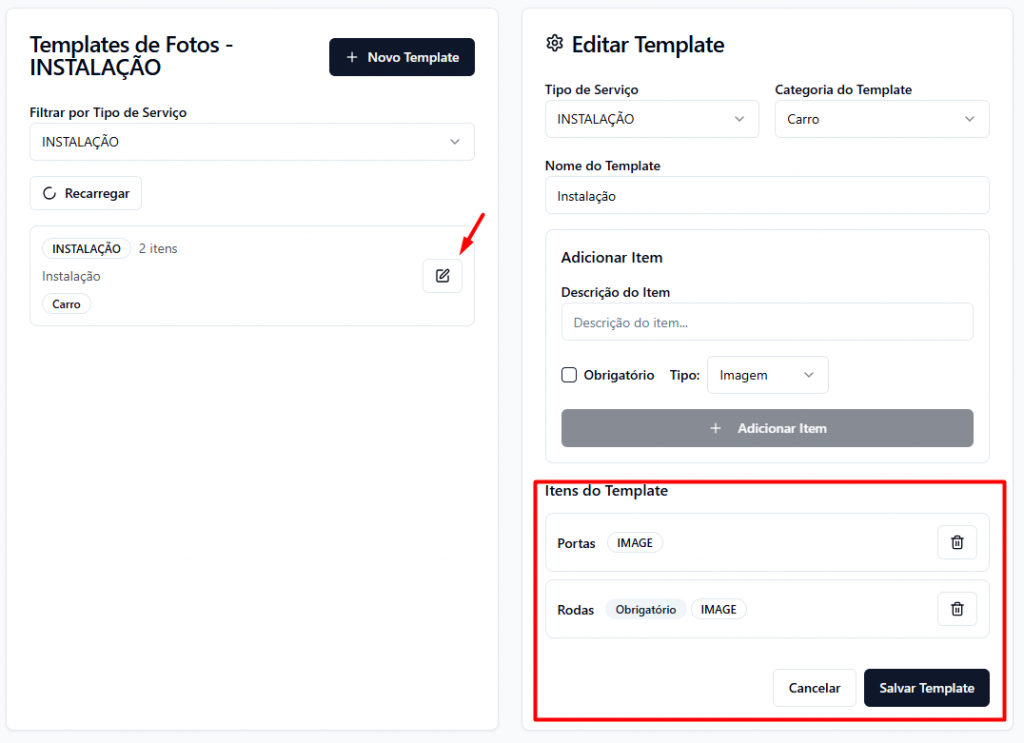Click the INSTALAÇÃO badge on template card
Viewport: 1024px width, 743px height.
pos(86,248)
